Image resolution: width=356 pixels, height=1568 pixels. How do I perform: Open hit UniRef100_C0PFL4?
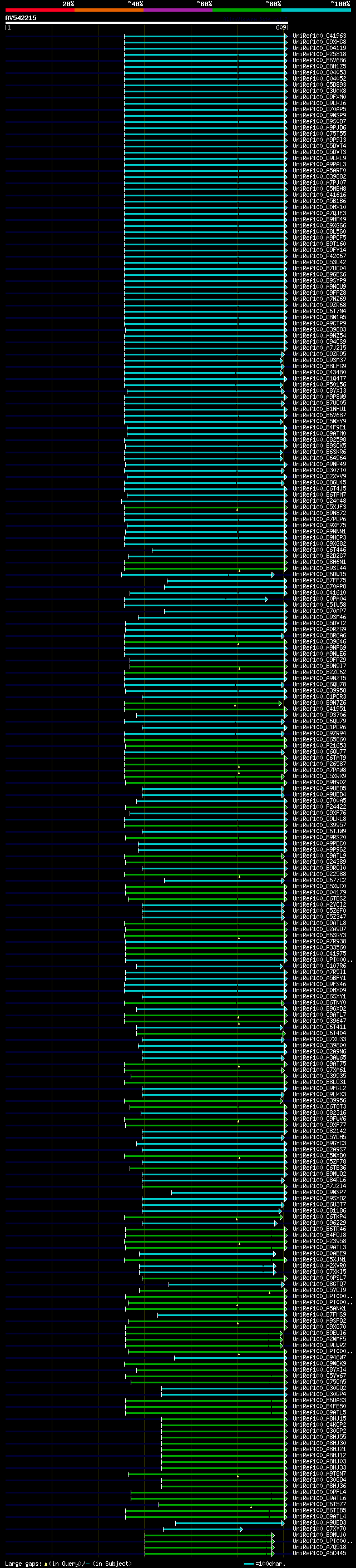(x=319, y=1492)
